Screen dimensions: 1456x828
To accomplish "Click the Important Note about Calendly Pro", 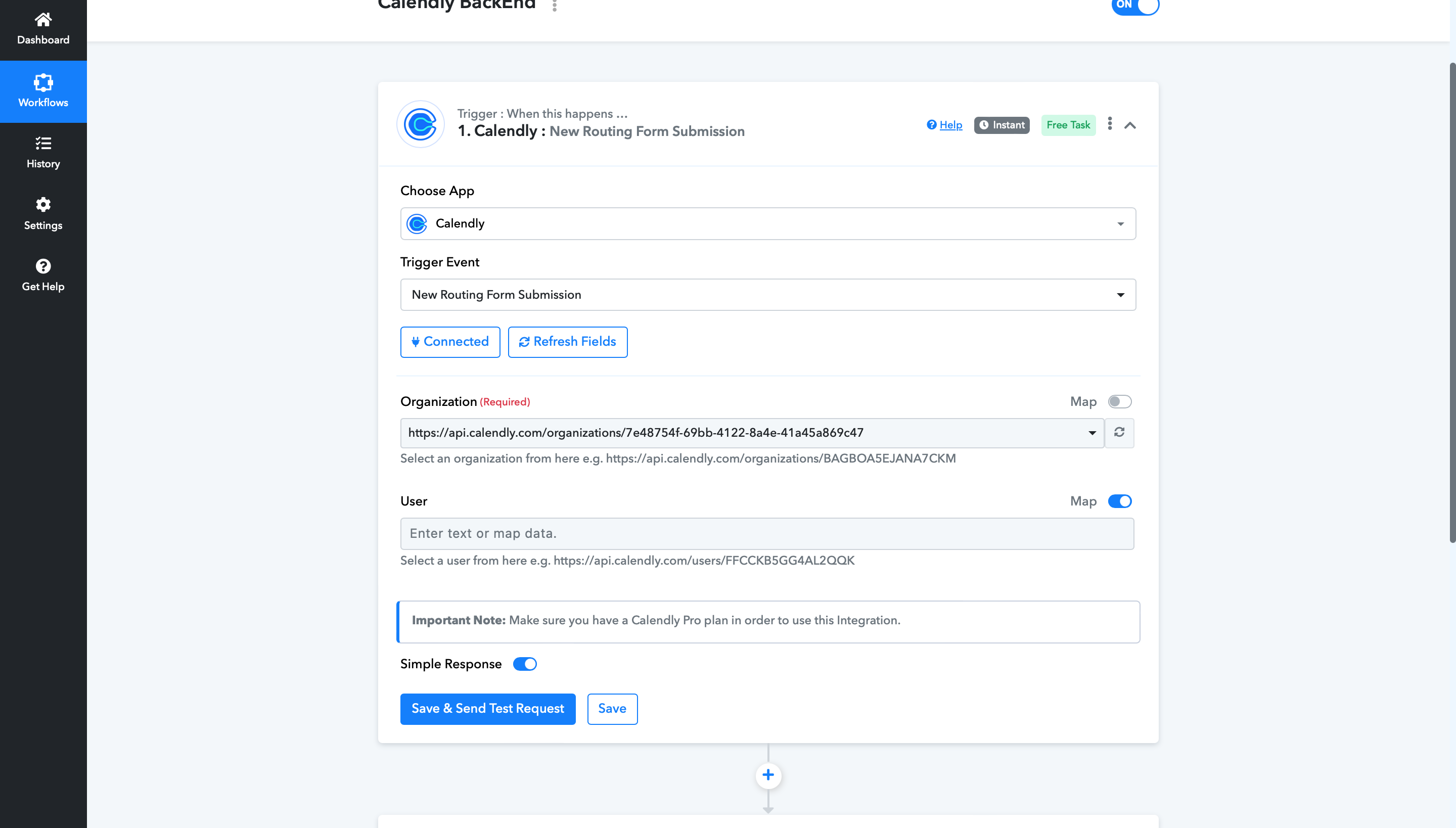I will point(768,622).
